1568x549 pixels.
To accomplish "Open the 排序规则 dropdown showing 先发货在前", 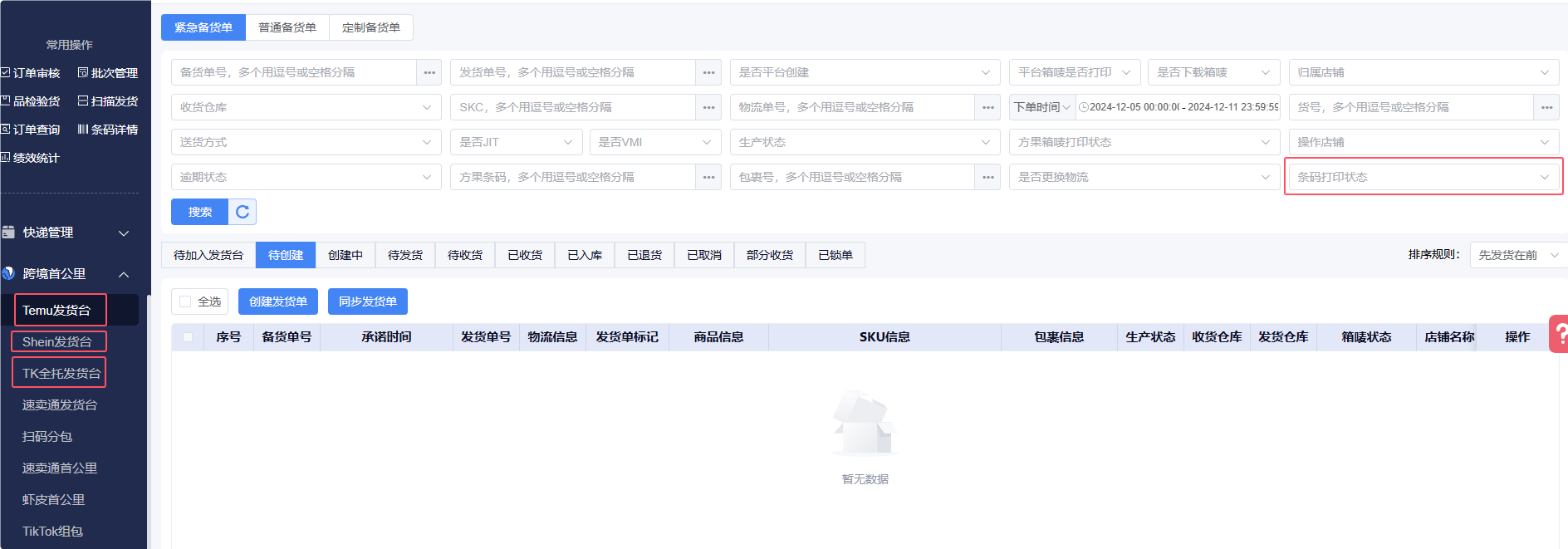I will point(1517,255).
